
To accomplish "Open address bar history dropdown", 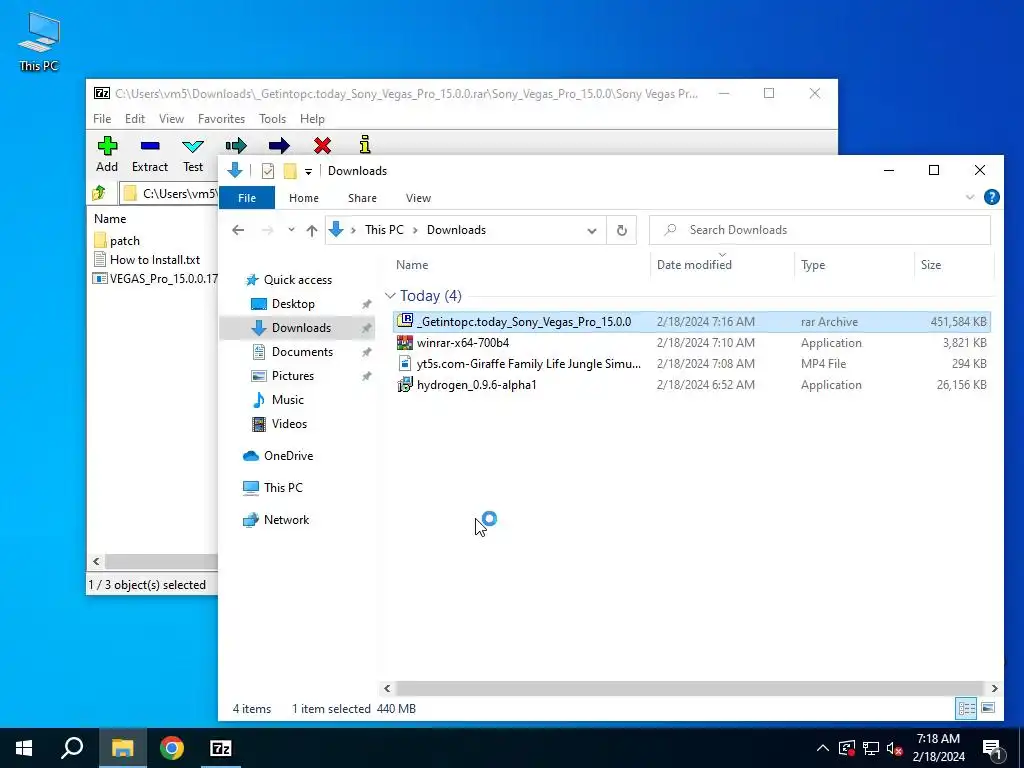I will (x=592, y=231).
